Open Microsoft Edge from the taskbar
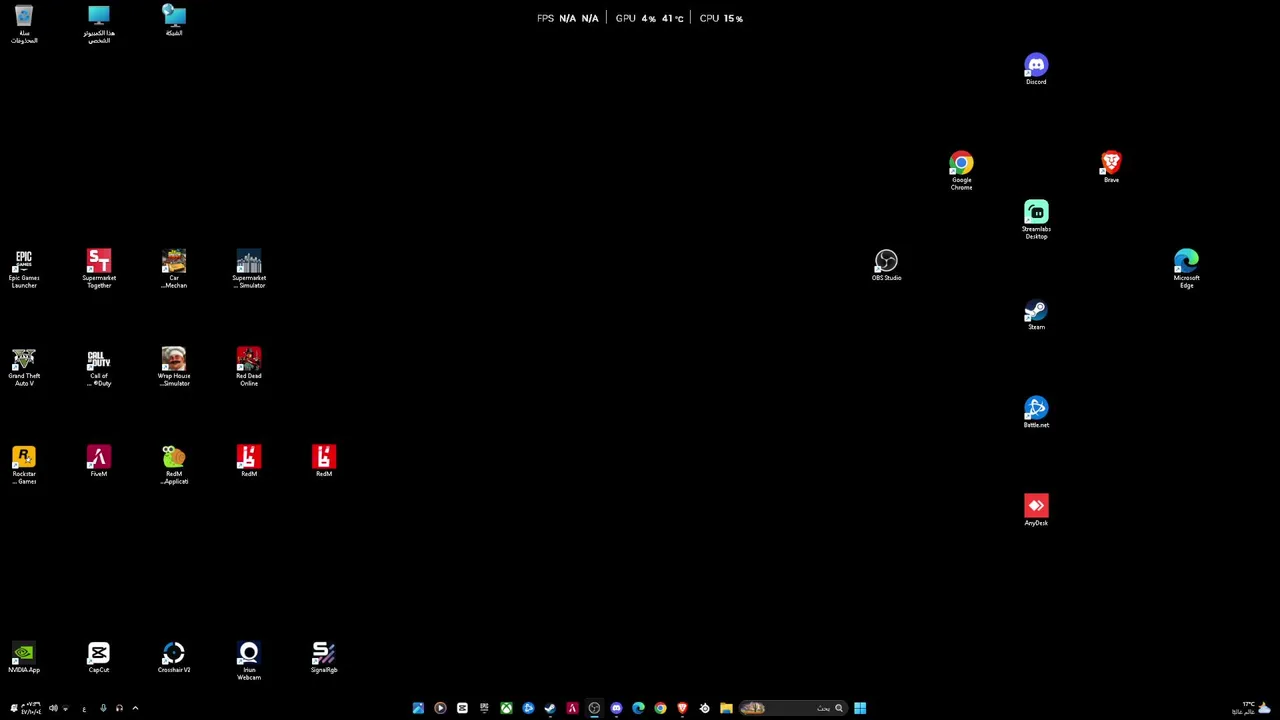1280x720 pixels. pyautogui.click(x=638, y=708)
